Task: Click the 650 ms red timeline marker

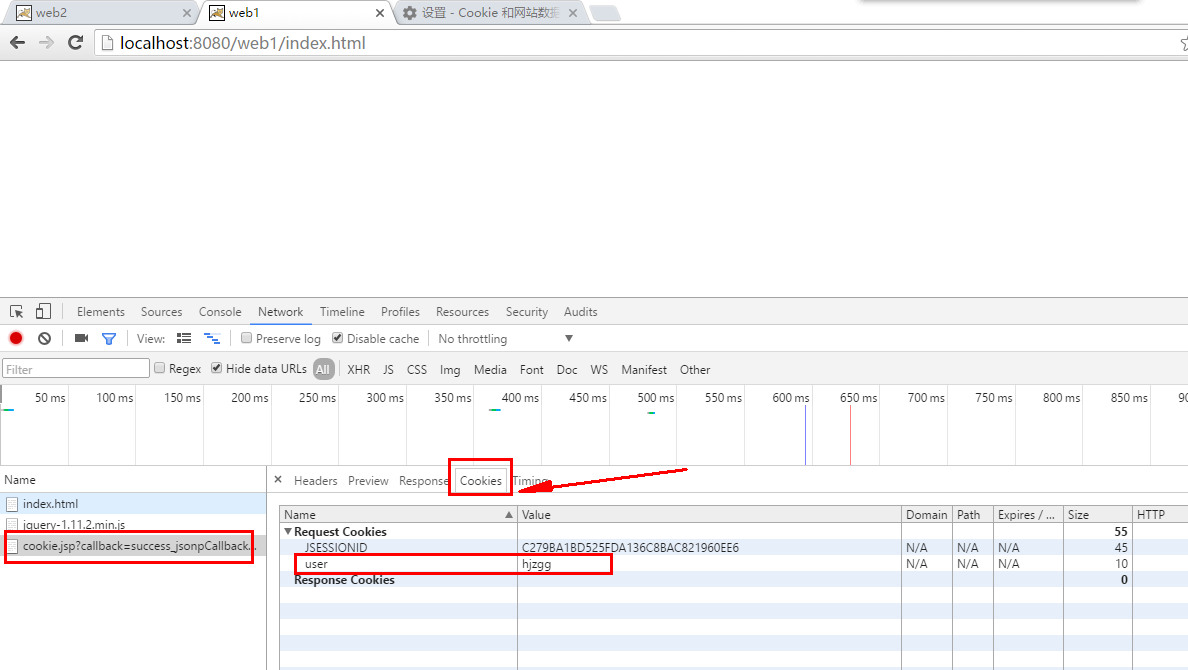Action: tap(850, 430)
